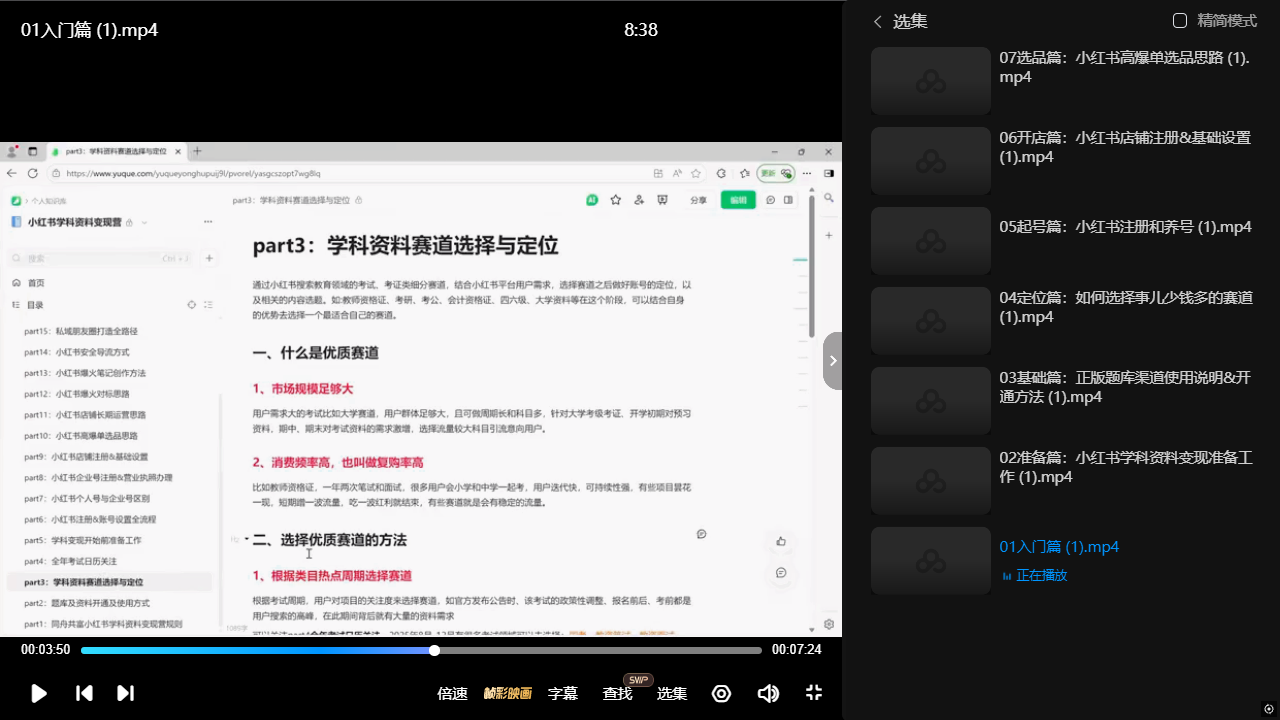Click the 倾影映画 label
Image resolution: width=1280 pixels, height=720 pixels.
[x=507, y=693]
